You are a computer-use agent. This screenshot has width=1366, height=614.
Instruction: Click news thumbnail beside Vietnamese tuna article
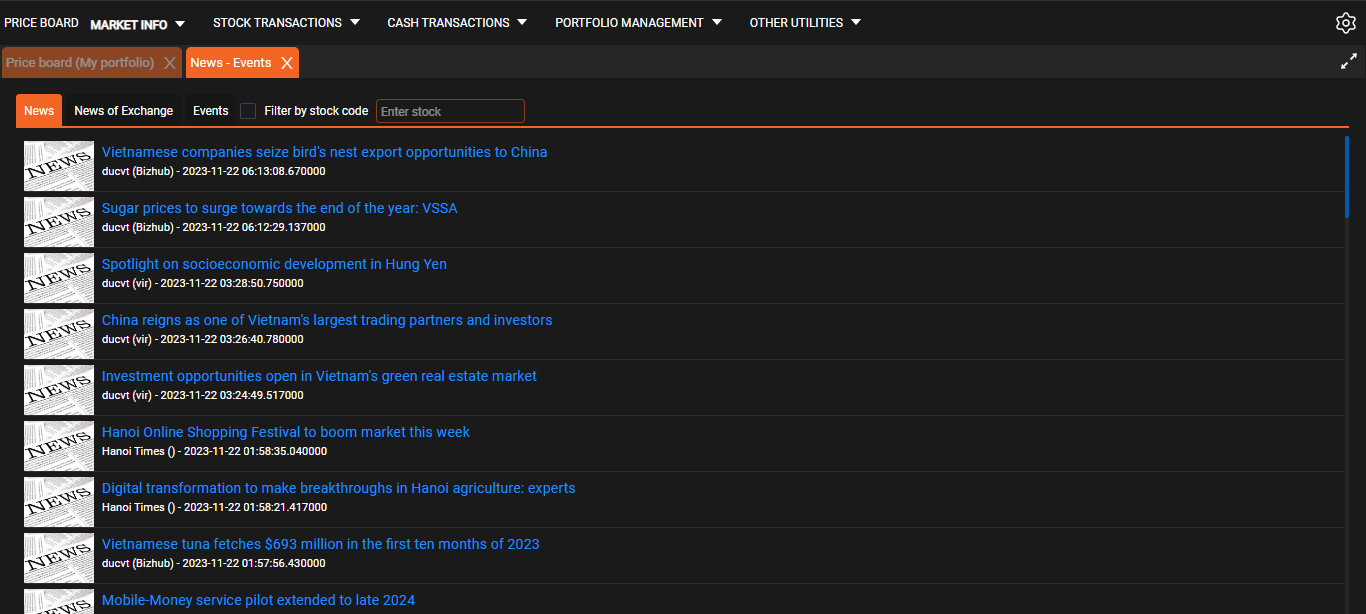tap(59, 558)
